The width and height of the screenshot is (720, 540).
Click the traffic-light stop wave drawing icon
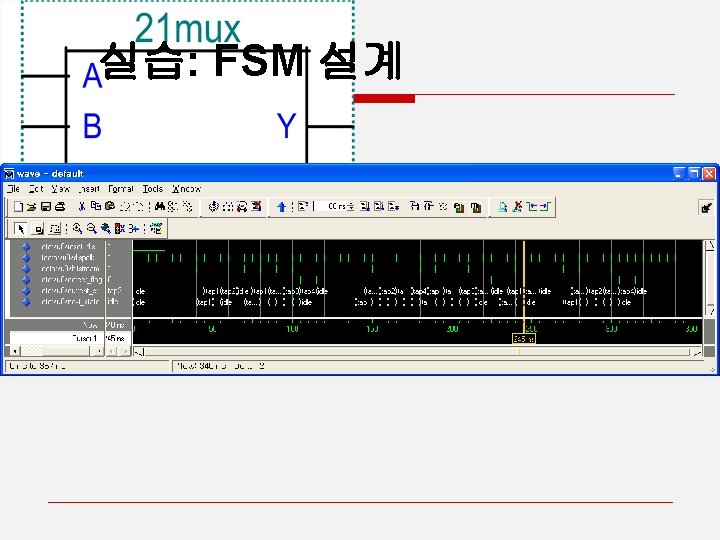[x=120, y=228]
